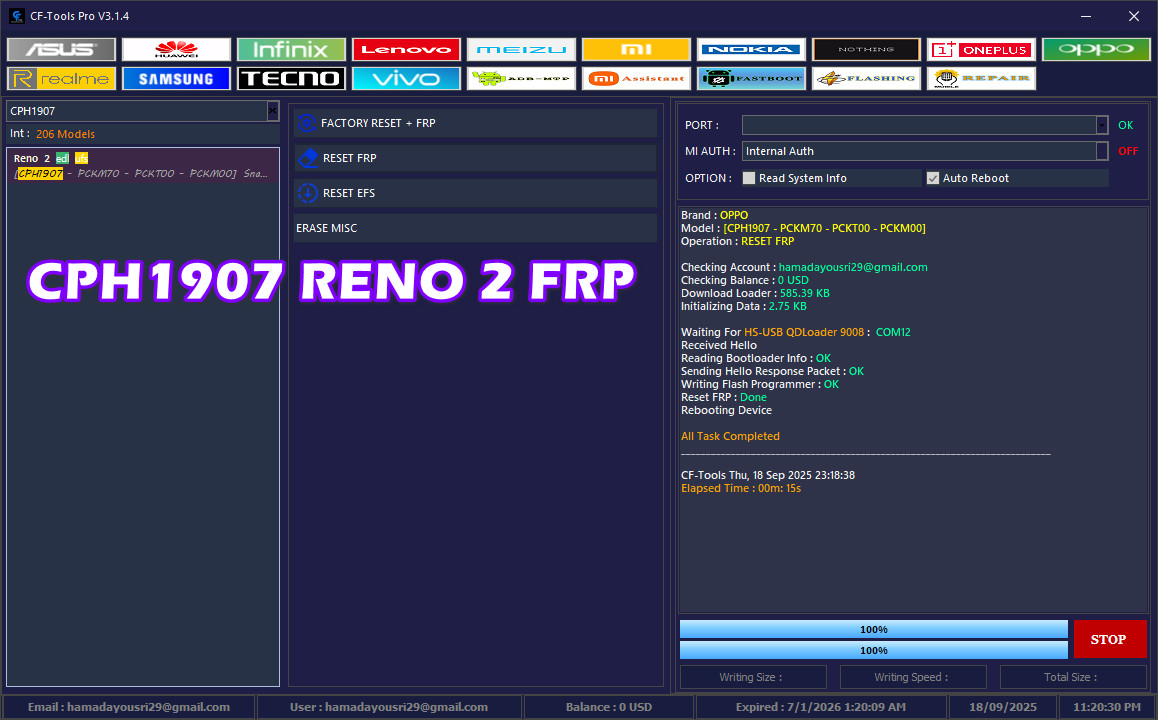The height and width of the screenshot is (720, 1158).
Task: Choose the OnePlus brand tile
Action: (981, 49)
